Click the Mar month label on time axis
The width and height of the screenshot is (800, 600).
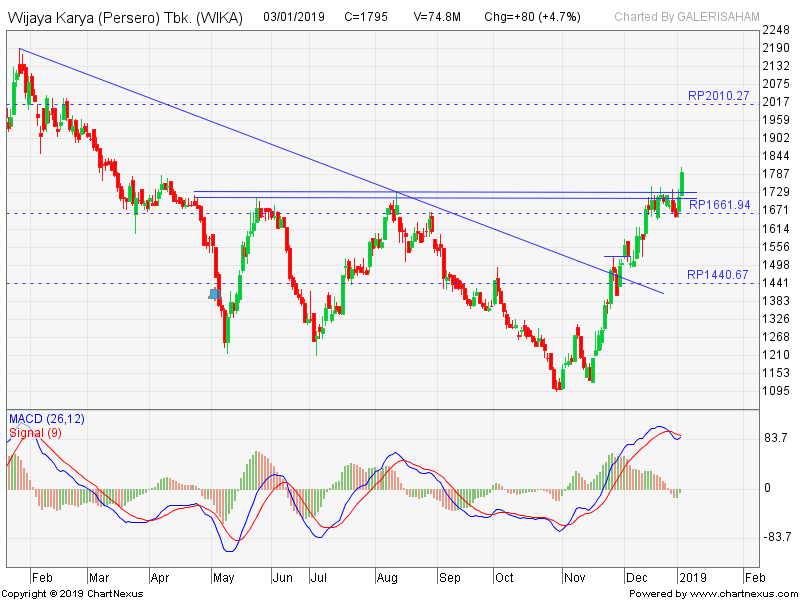(x=98, y=578)
